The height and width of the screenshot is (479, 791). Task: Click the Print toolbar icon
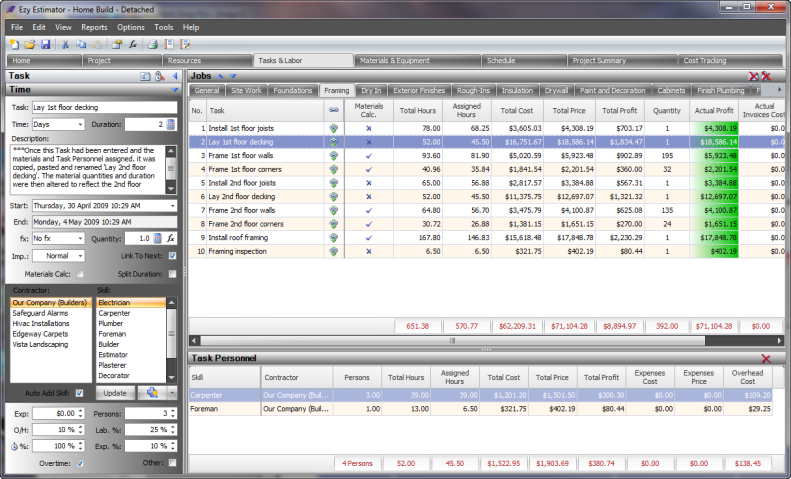153,45
